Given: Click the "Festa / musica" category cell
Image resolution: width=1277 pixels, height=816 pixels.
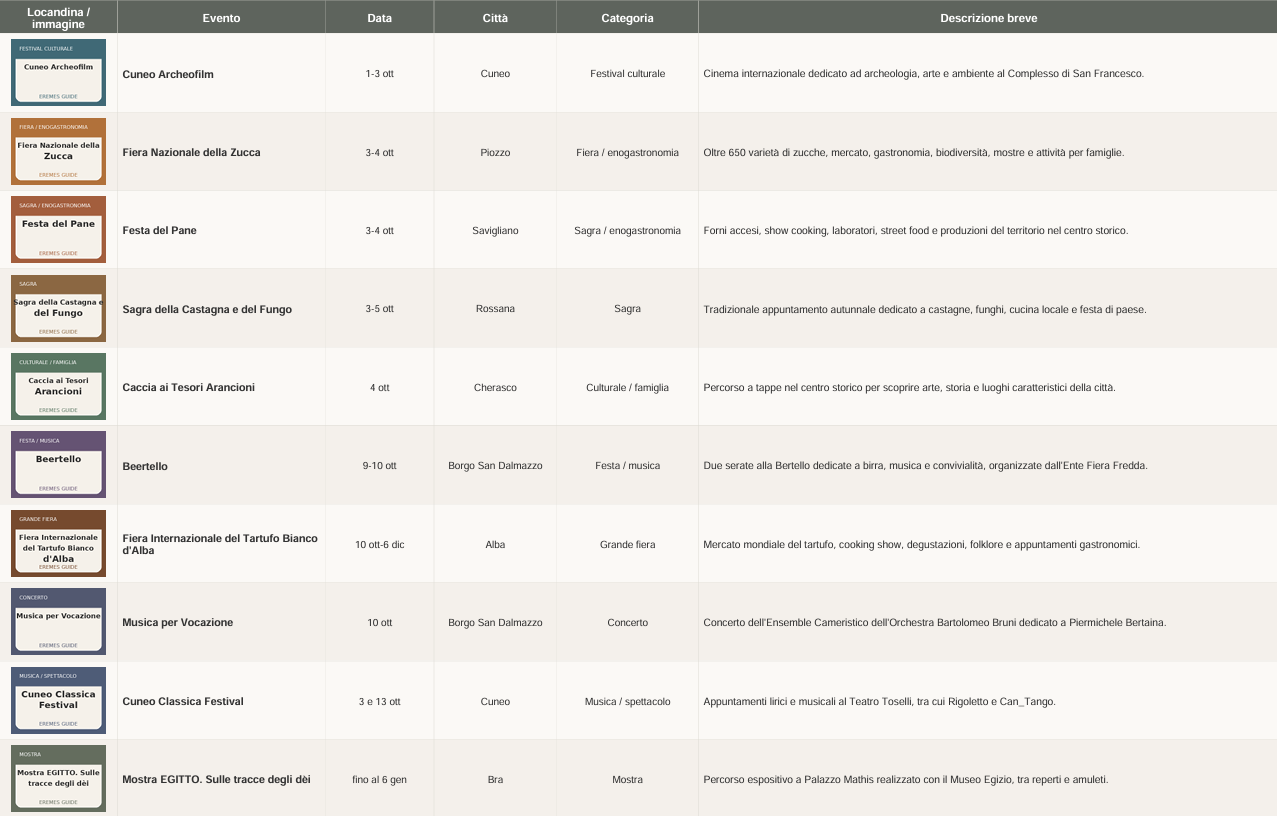Looking at the screenshot, I should point(628,466).
